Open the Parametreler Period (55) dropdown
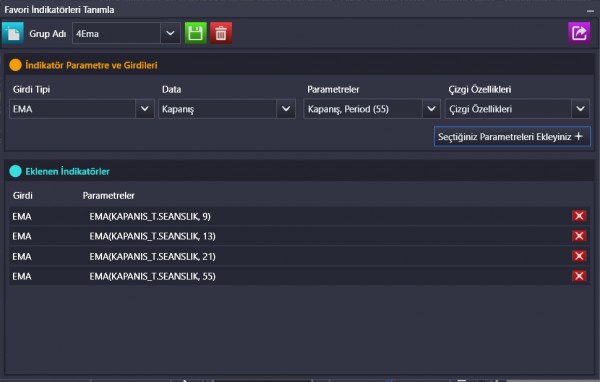Image resolution: width=600 pixels, height=382 pixels. [x=431, y=109]
